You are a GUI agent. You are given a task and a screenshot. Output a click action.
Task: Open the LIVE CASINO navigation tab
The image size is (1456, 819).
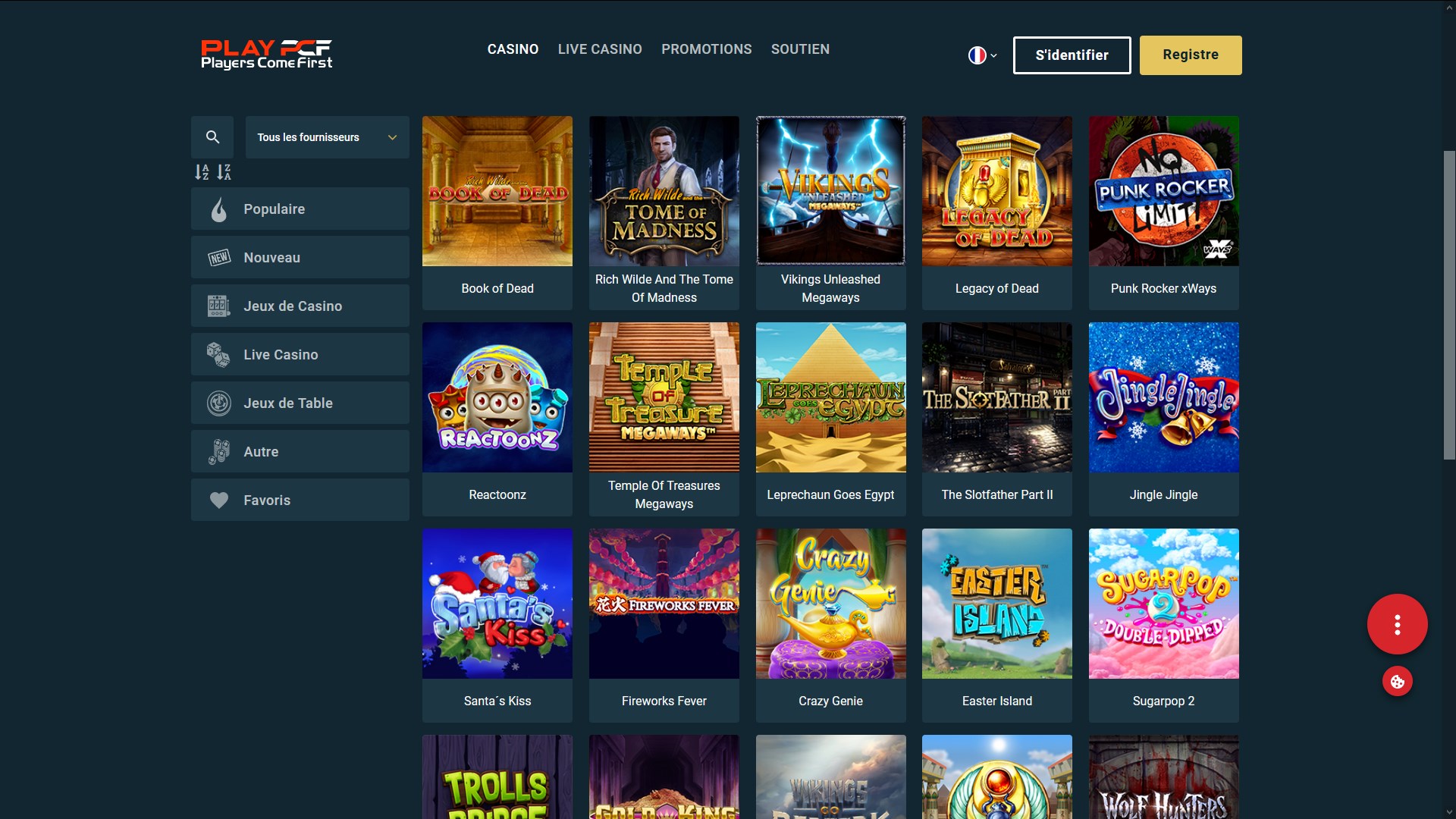[600, 49]
